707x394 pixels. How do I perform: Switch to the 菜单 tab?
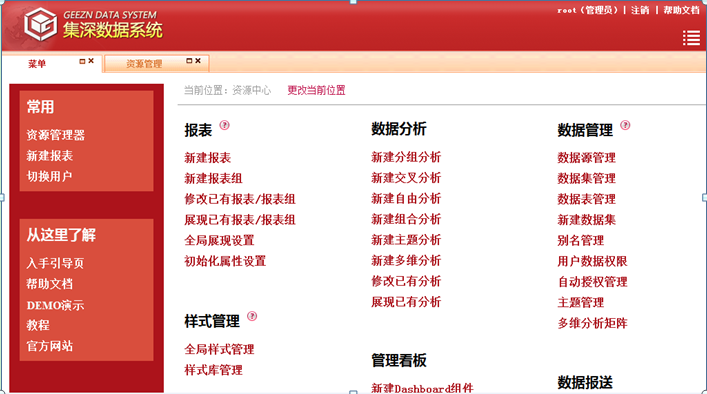point(37,64)
